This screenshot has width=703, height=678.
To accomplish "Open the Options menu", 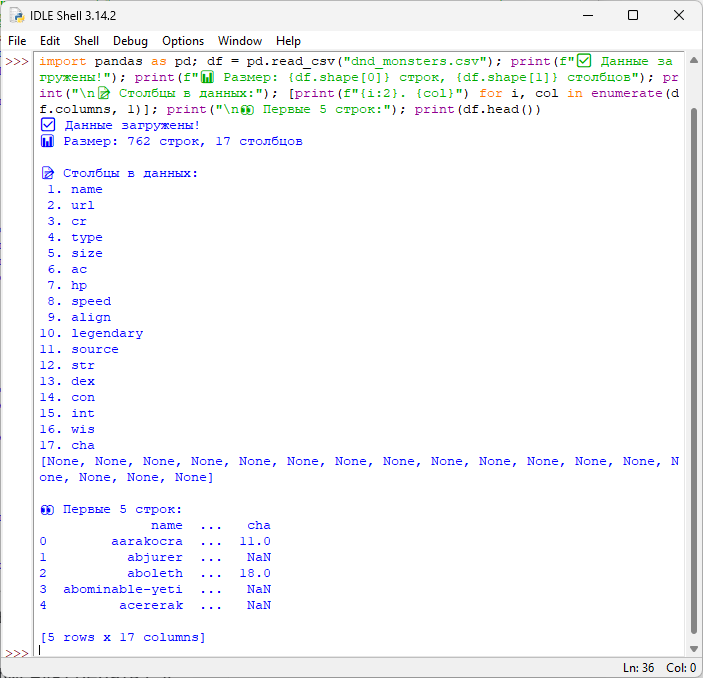I will [183, 41].
